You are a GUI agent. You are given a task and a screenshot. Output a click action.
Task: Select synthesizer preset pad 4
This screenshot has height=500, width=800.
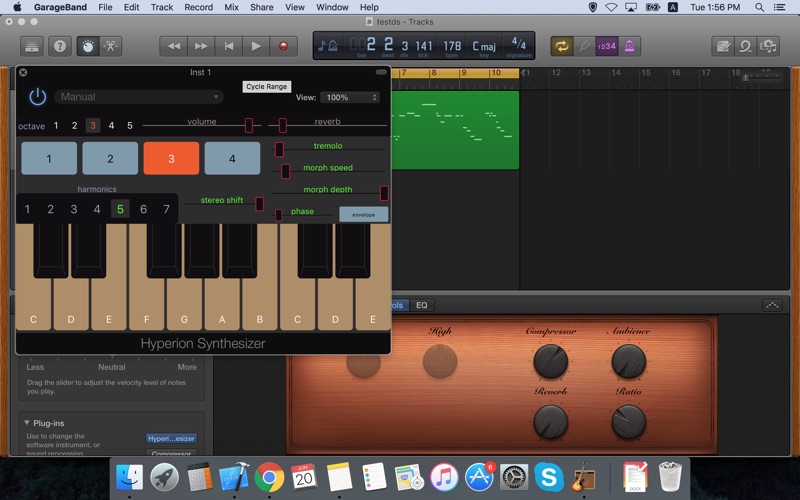click(x=232, y=159)
